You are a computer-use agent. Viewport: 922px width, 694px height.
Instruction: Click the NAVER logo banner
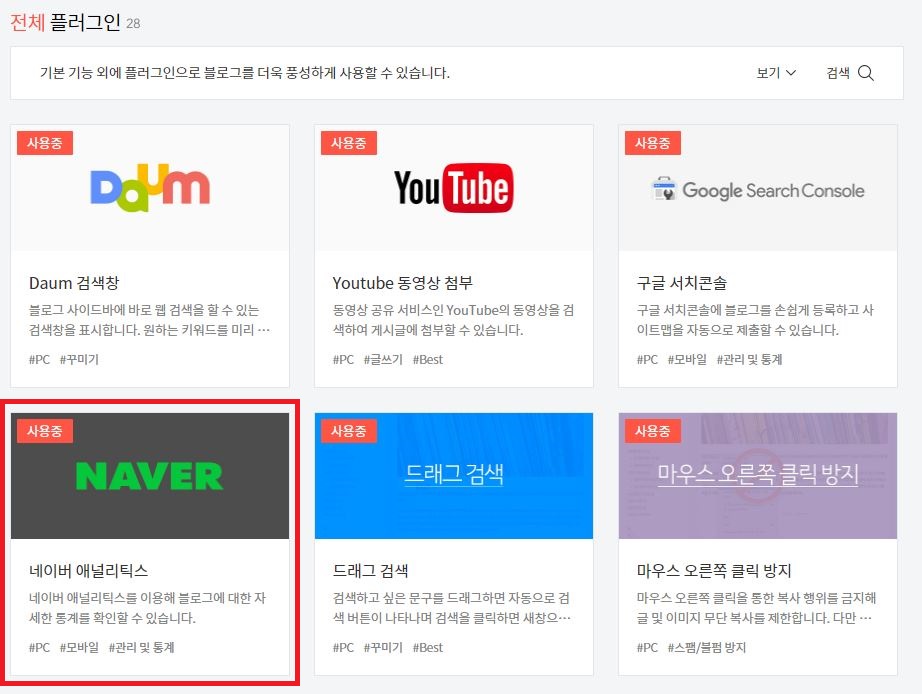coord(150,476)
